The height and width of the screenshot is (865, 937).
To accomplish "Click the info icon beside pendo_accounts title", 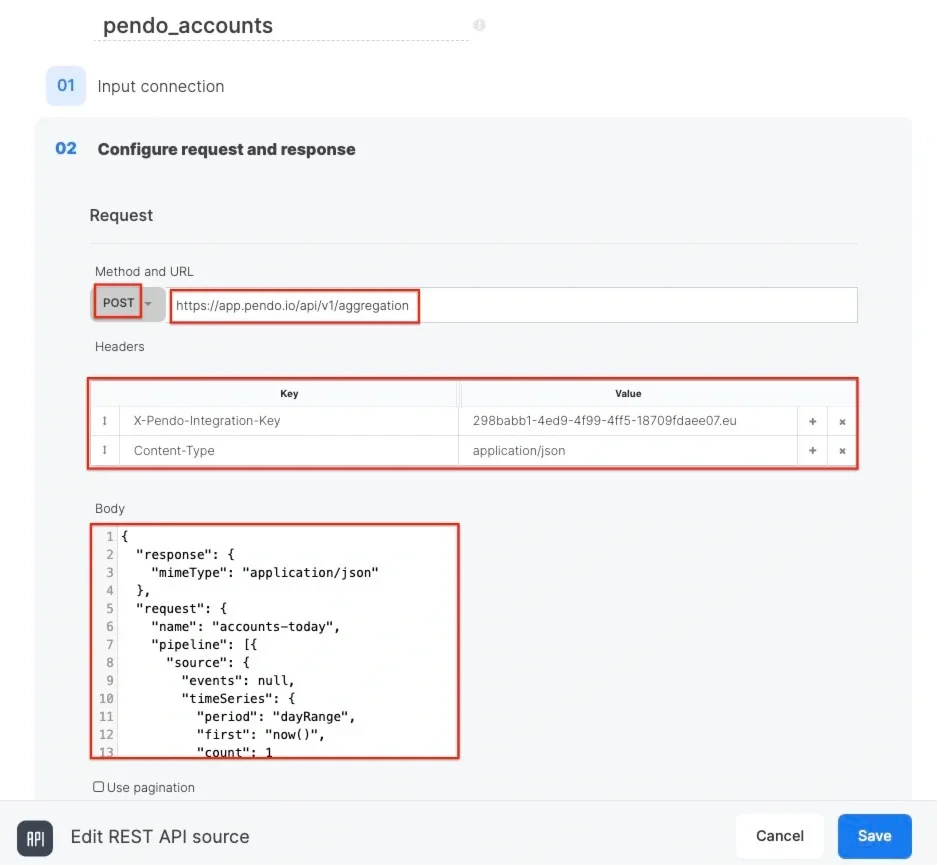I will point(479,25).
